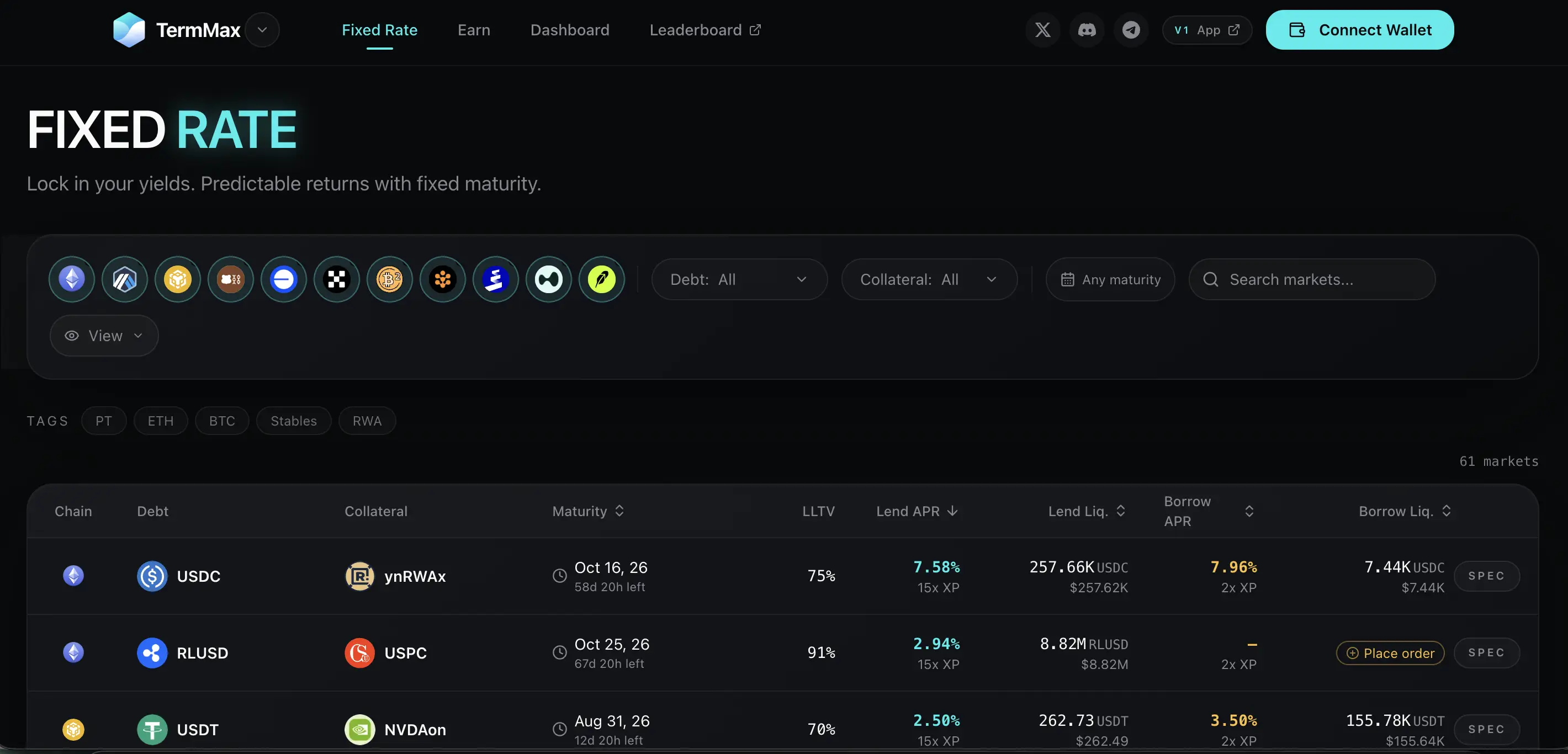
Task: Switch to the Earn tab
Action: coord(474,30)
